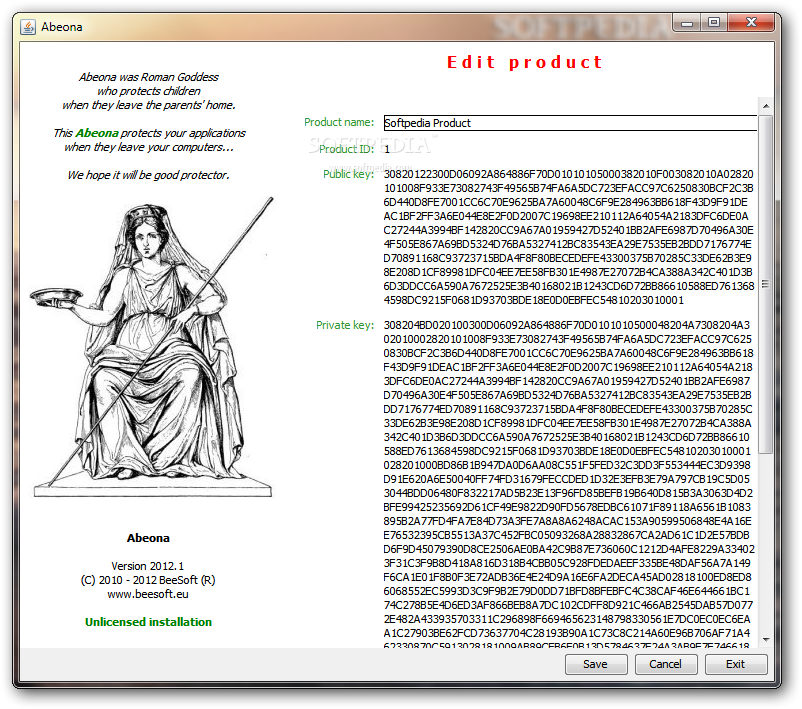Click the bold Abeona title below illustration
802x709 pixels.
tap(148, 538)
